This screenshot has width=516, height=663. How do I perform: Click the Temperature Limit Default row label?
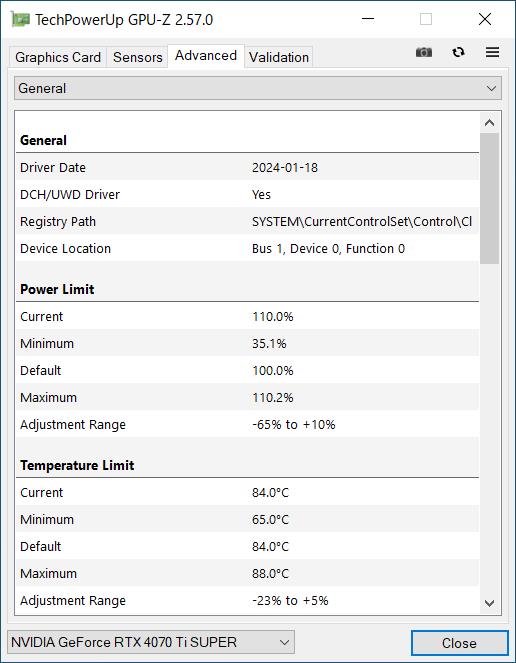(x=41, y=547)
